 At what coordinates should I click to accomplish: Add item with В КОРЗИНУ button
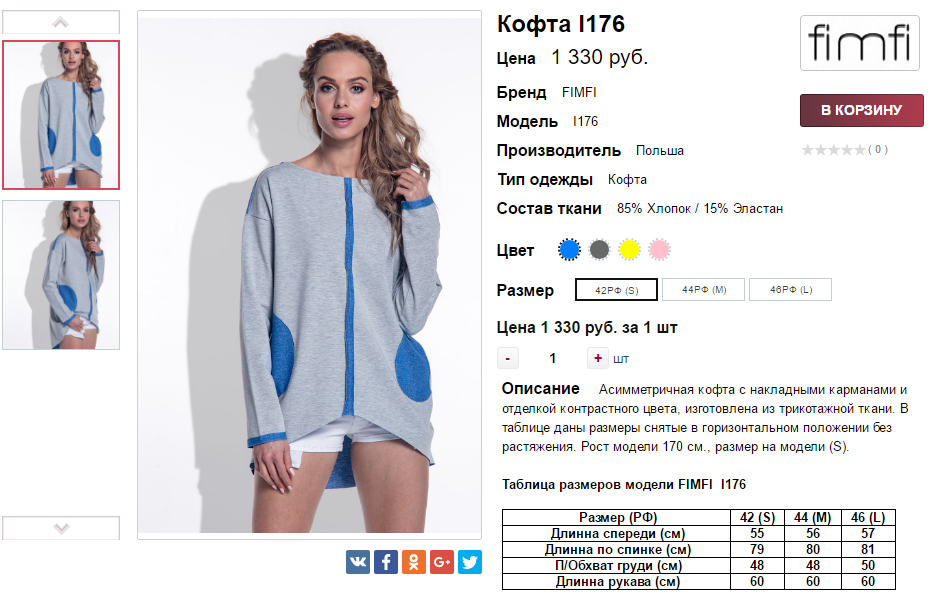tap(861, 110)
